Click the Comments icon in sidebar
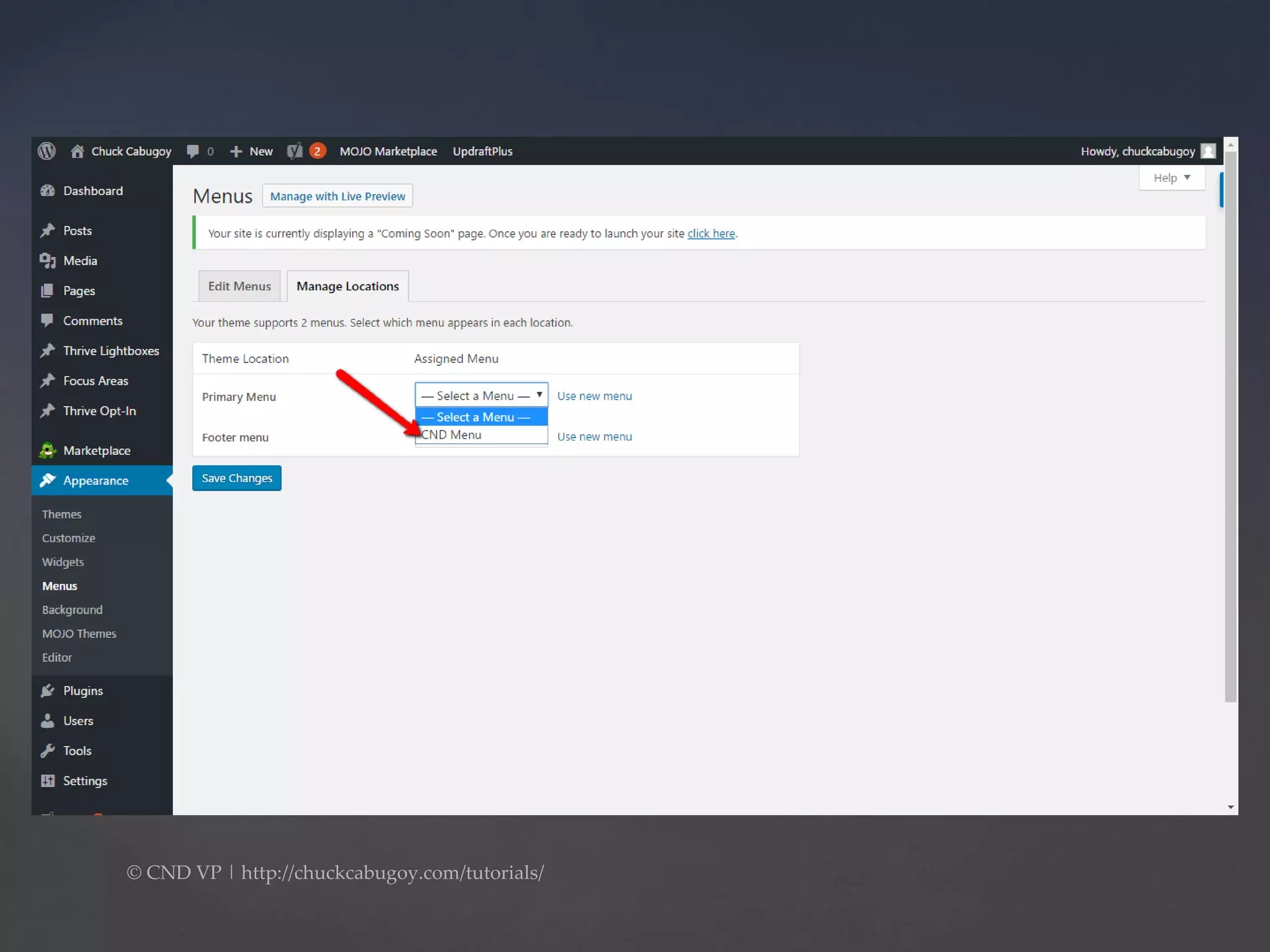The width and height of the screenshot is (1270, 952). tap(47, 321)
